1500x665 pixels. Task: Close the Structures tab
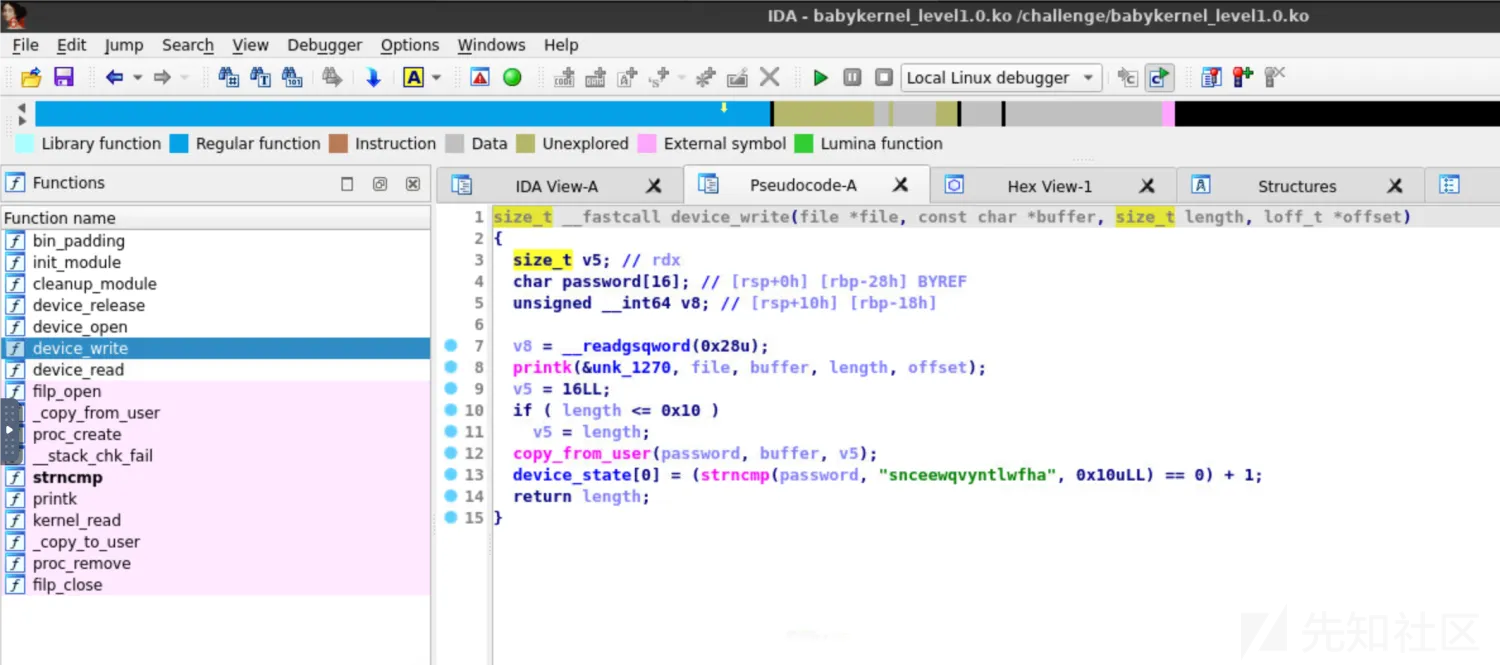[x=1394, y=186]
